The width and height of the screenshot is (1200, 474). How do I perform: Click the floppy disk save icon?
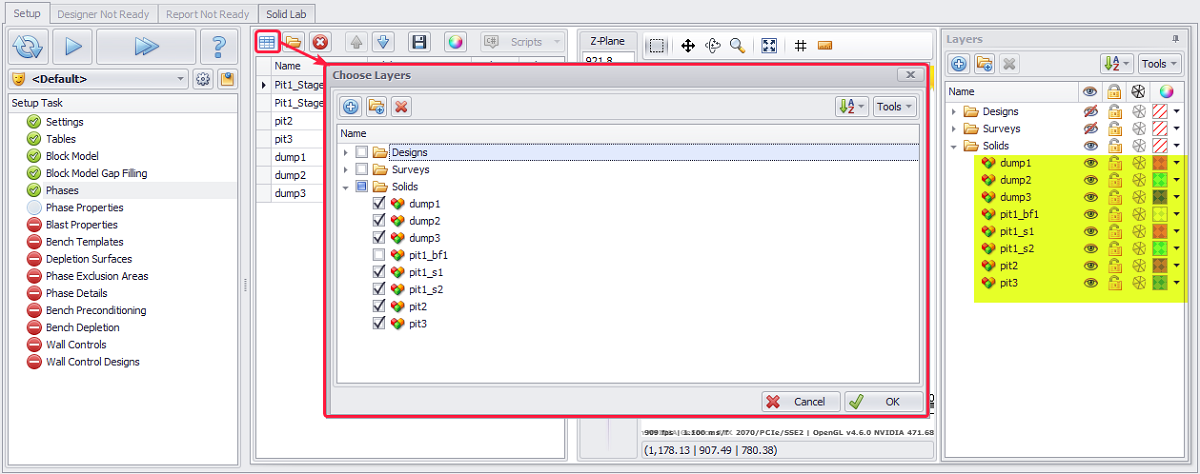[419, 42]
